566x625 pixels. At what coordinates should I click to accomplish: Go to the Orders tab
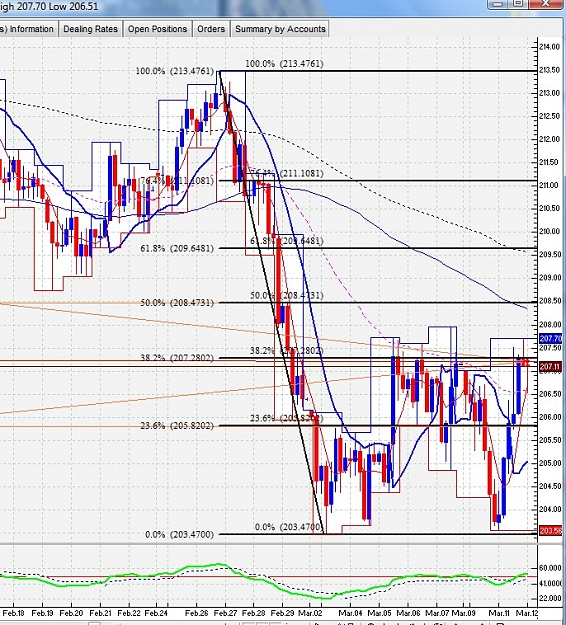click(x=211, y=29)
